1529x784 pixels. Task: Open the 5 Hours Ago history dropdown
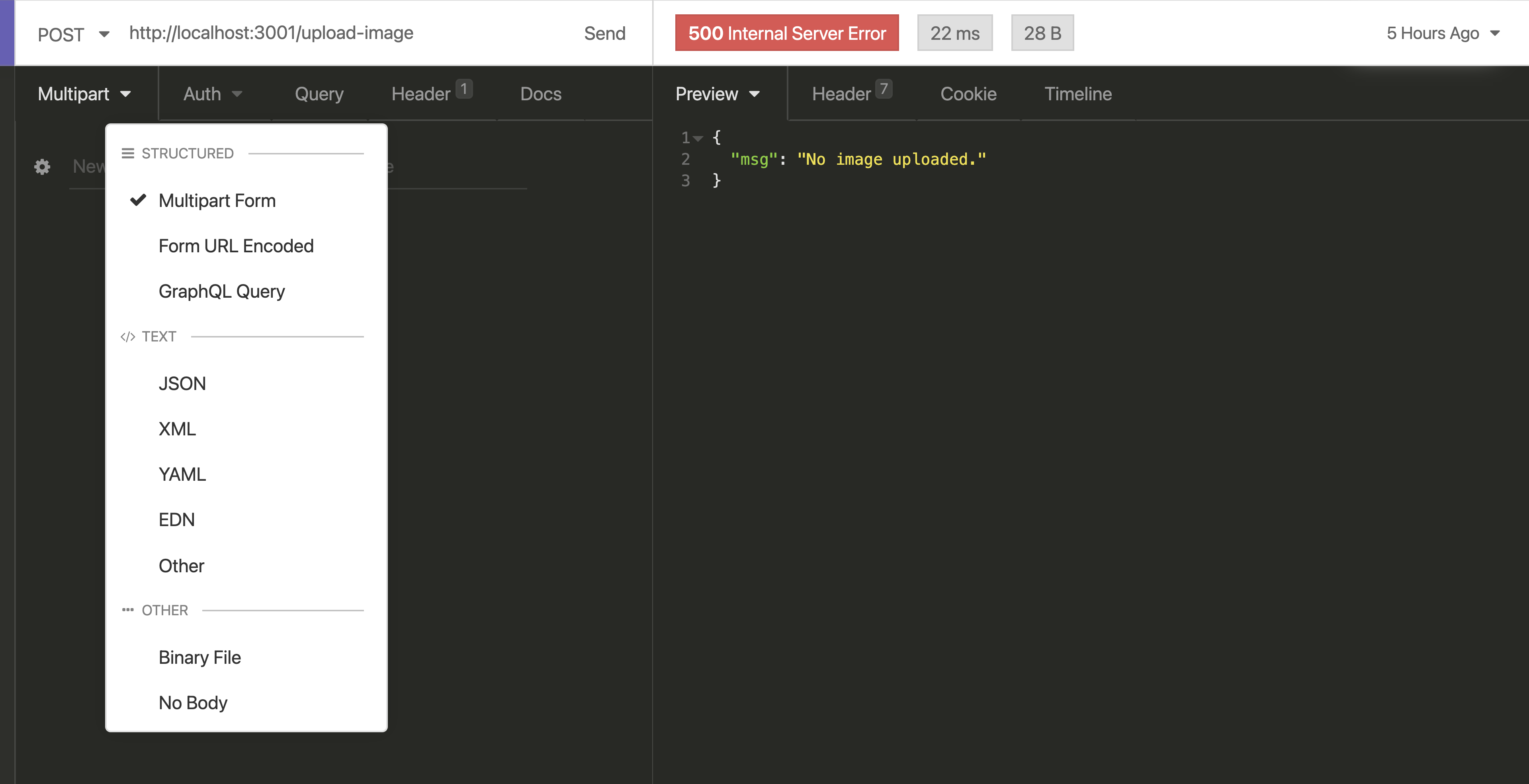(1443, 33)
